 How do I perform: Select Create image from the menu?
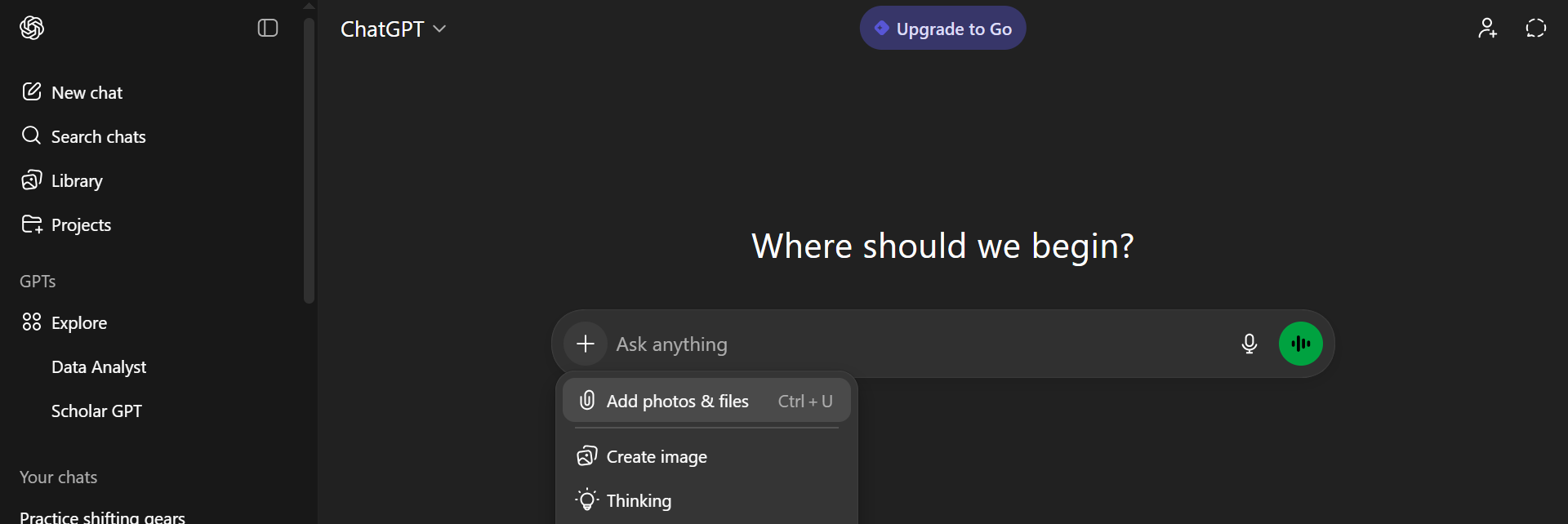click(x=657, y=456)
